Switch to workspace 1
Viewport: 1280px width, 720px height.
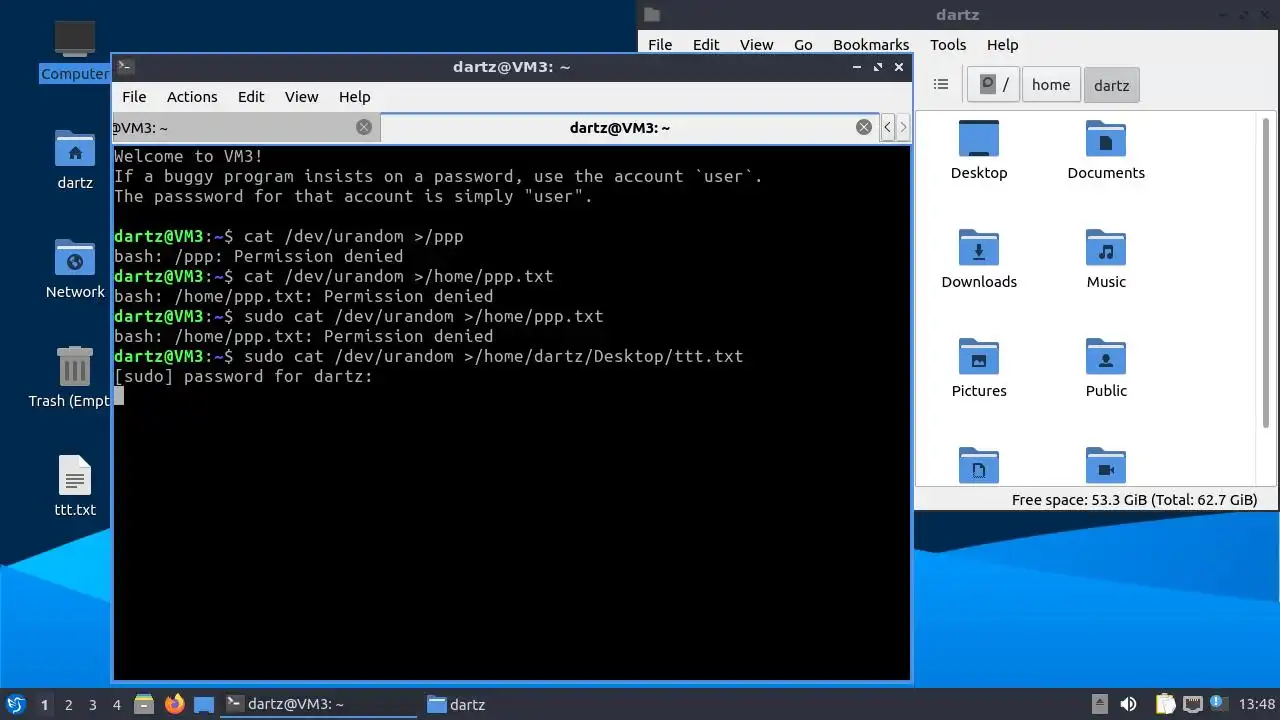44,705
